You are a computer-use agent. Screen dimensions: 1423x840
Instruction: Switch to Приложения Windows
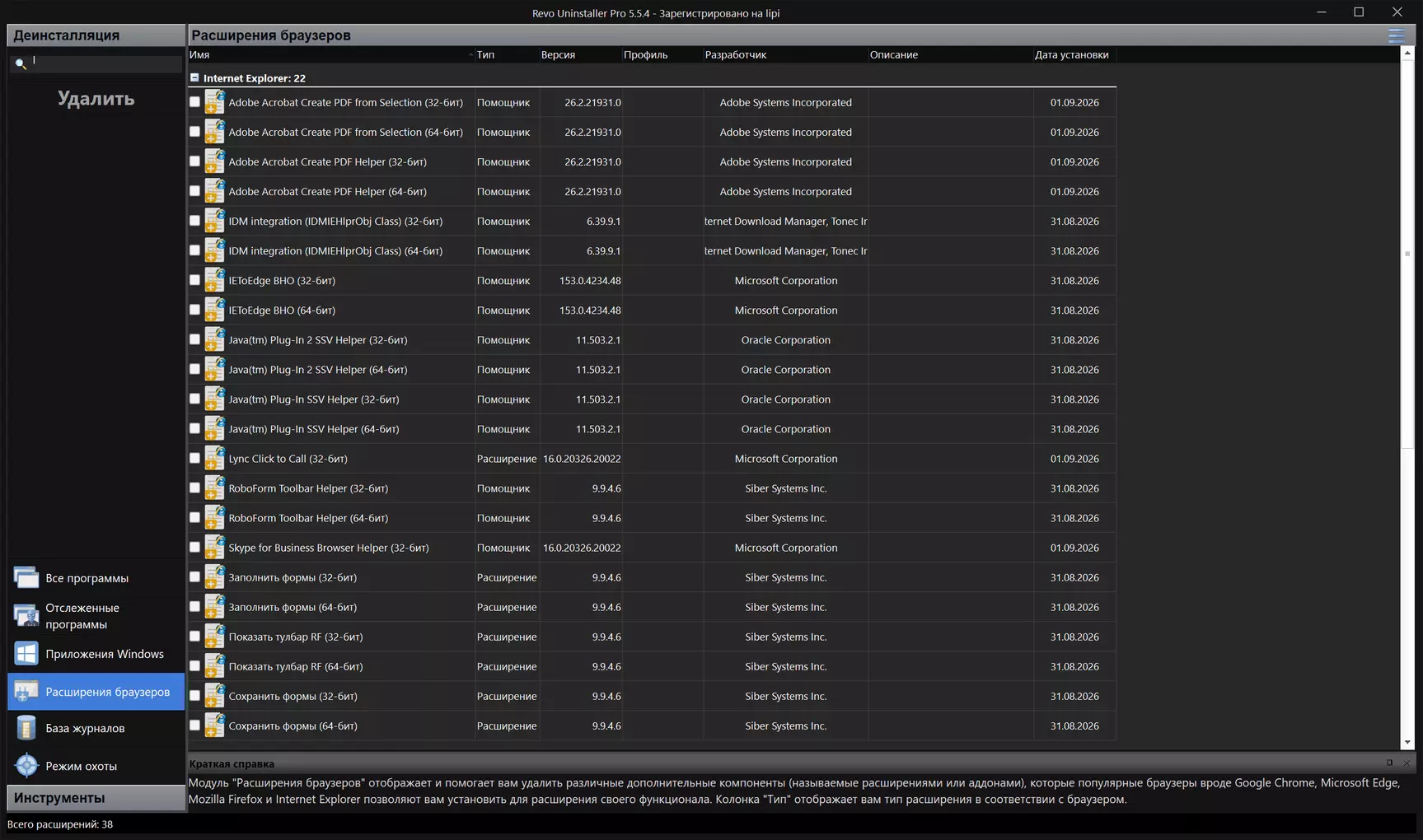pyautogui.click(x=96, y=654)
